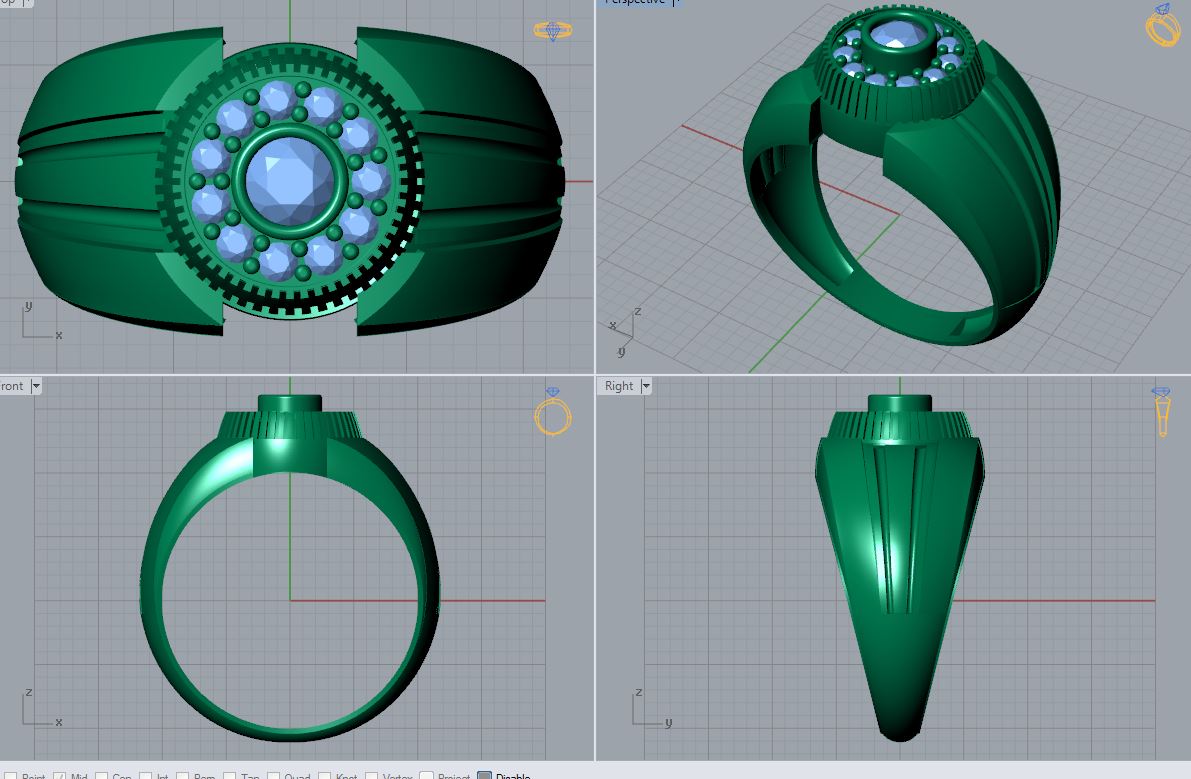
Task: Open the Right viewport dropdown arrow
Action: coord(646,386)
